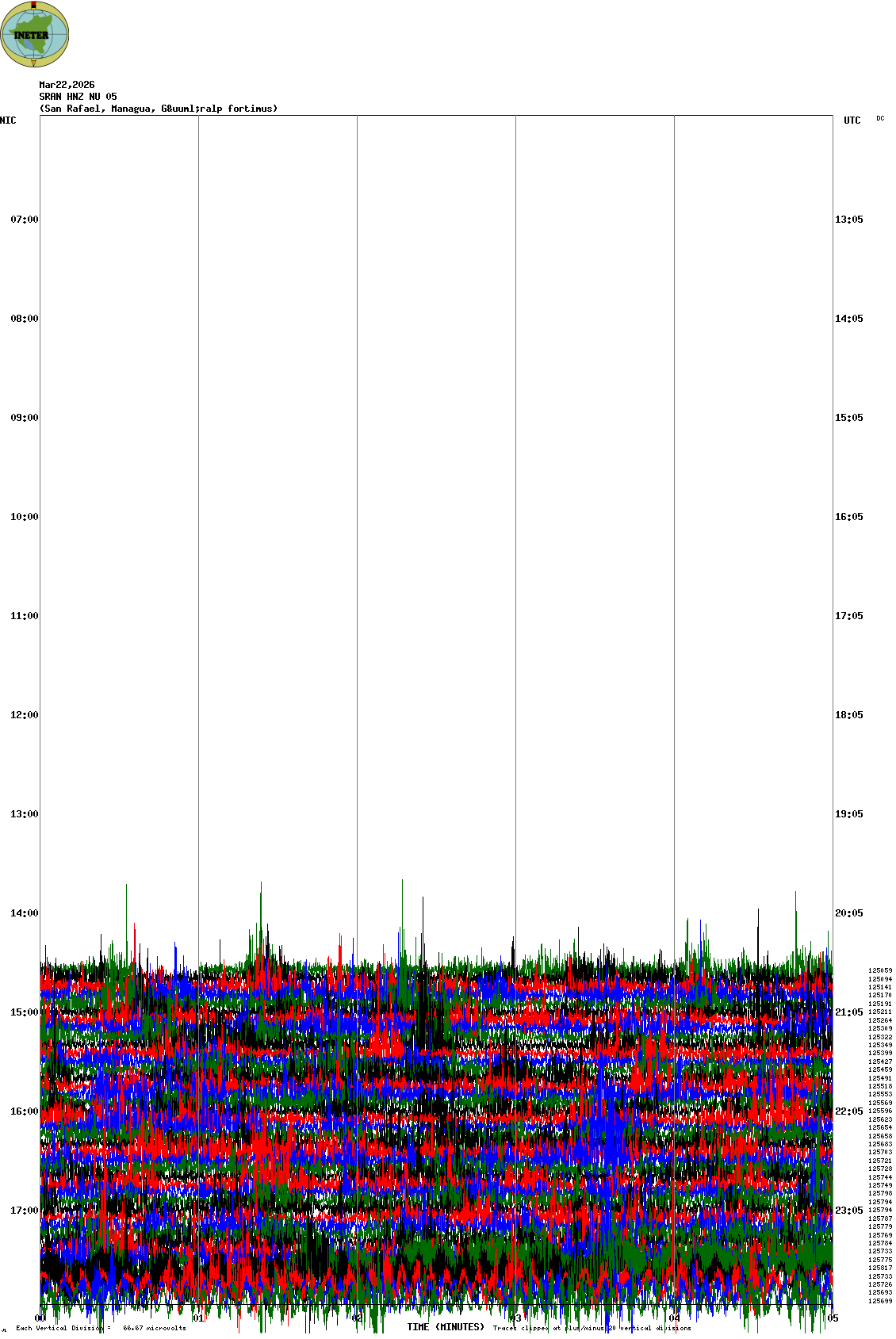Image resolution: width=896 pixels, height=1339 pixels.
Task: Click the Mar22,2026 date label
Action: 67,85
